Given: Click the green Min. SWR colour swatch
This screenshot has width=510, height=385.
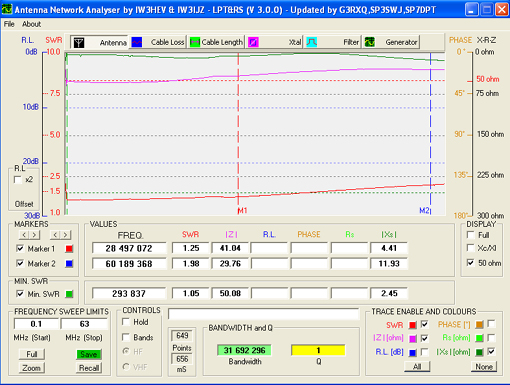Looking at the screenshot, I should tap(69, 294).
